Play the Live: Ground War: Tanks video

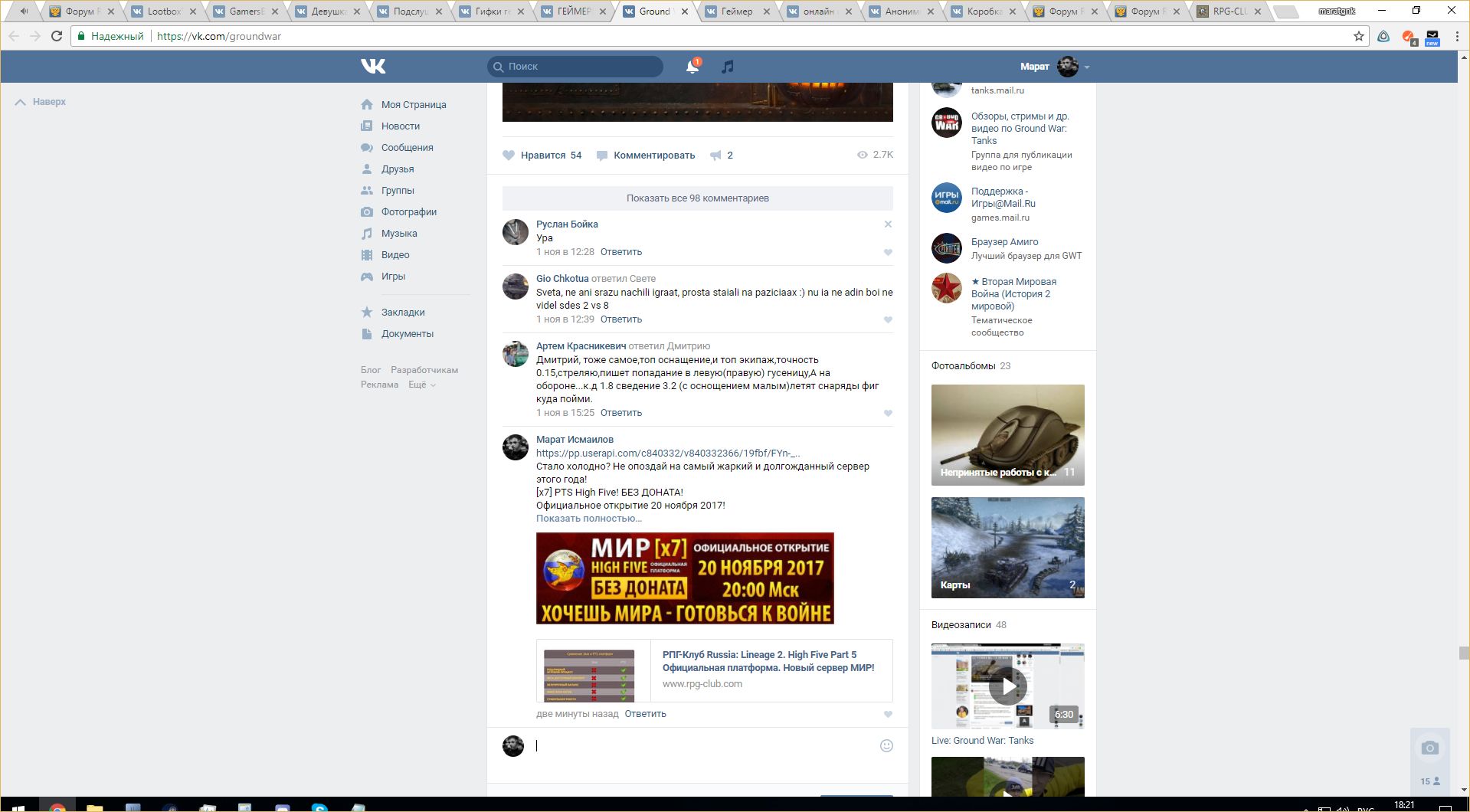(1007, 686)
